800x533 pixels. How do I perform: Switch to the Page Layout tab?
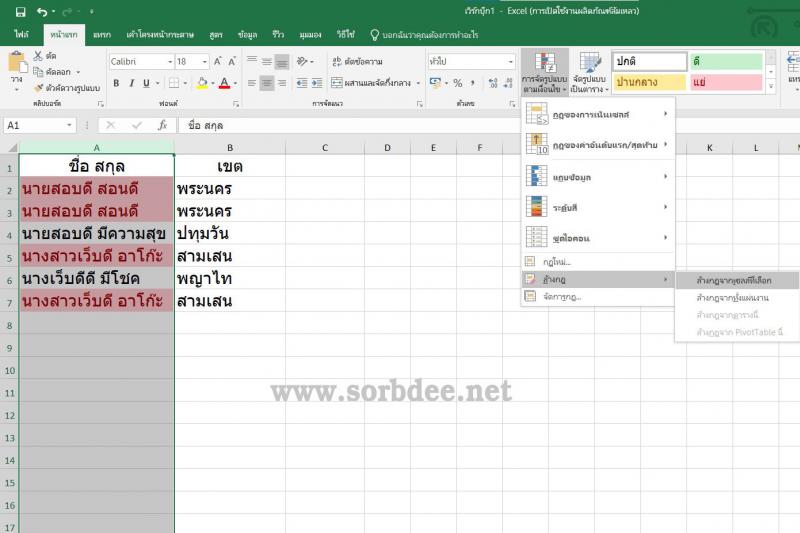(160, 35)
